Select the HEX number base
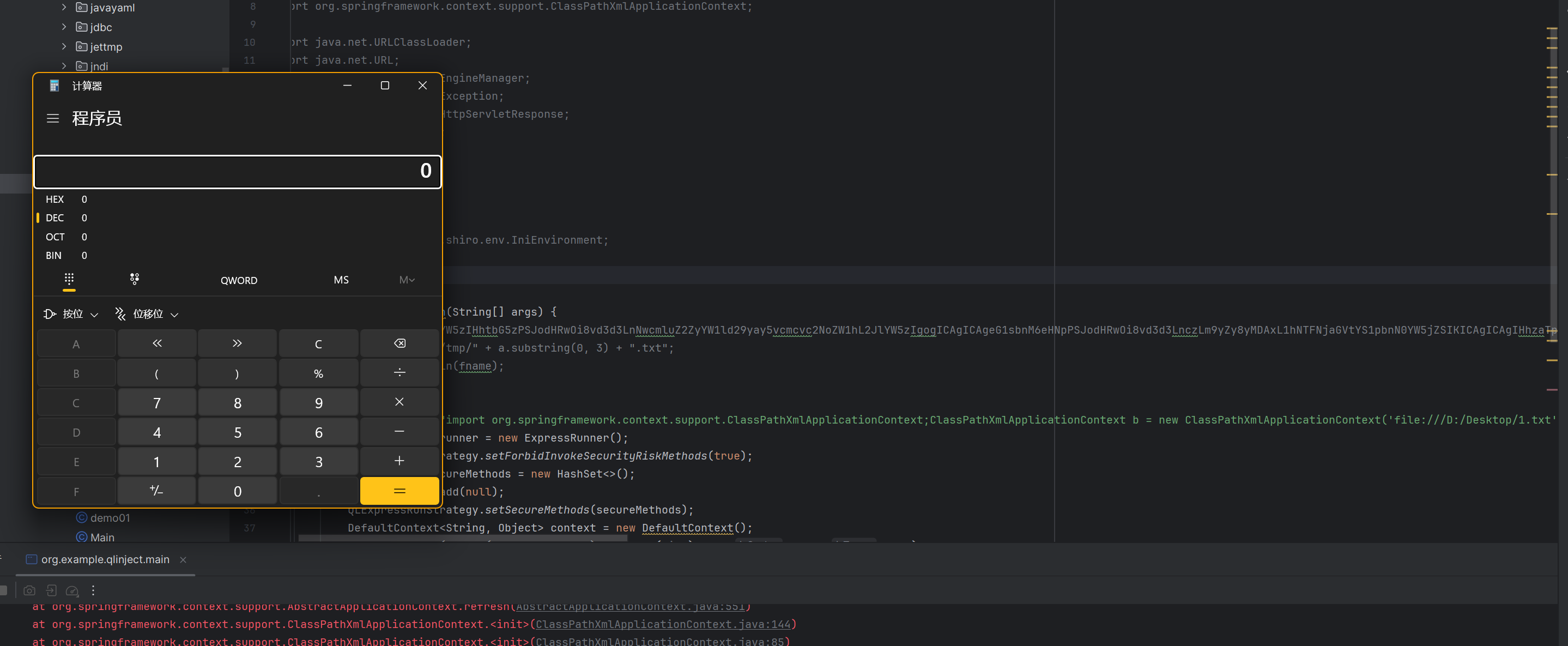1568x646 pixels. [x=238, y=200]
